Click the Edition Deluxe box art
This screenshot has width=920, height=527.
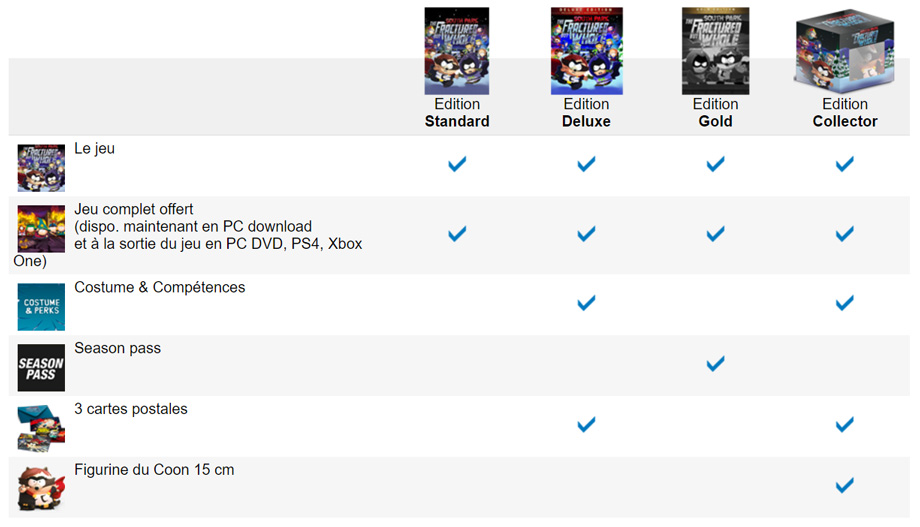[x=586, y=50]
